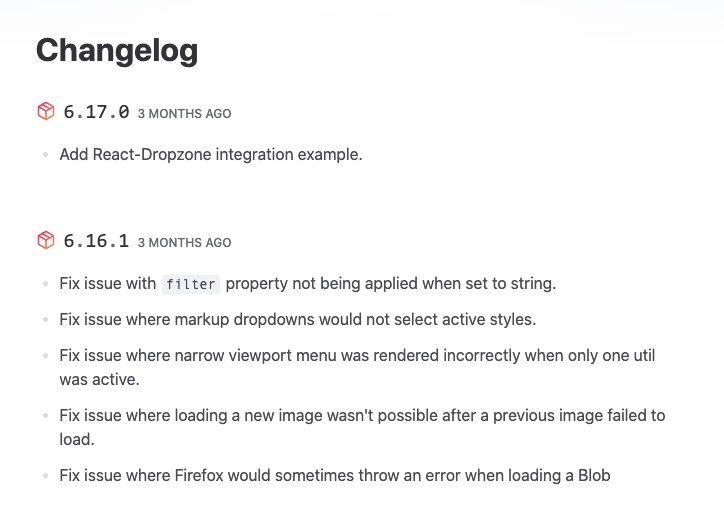Click the timestamp next to 6.17.0
Viewport: 724px width, 525px height.
pos(184,114)
